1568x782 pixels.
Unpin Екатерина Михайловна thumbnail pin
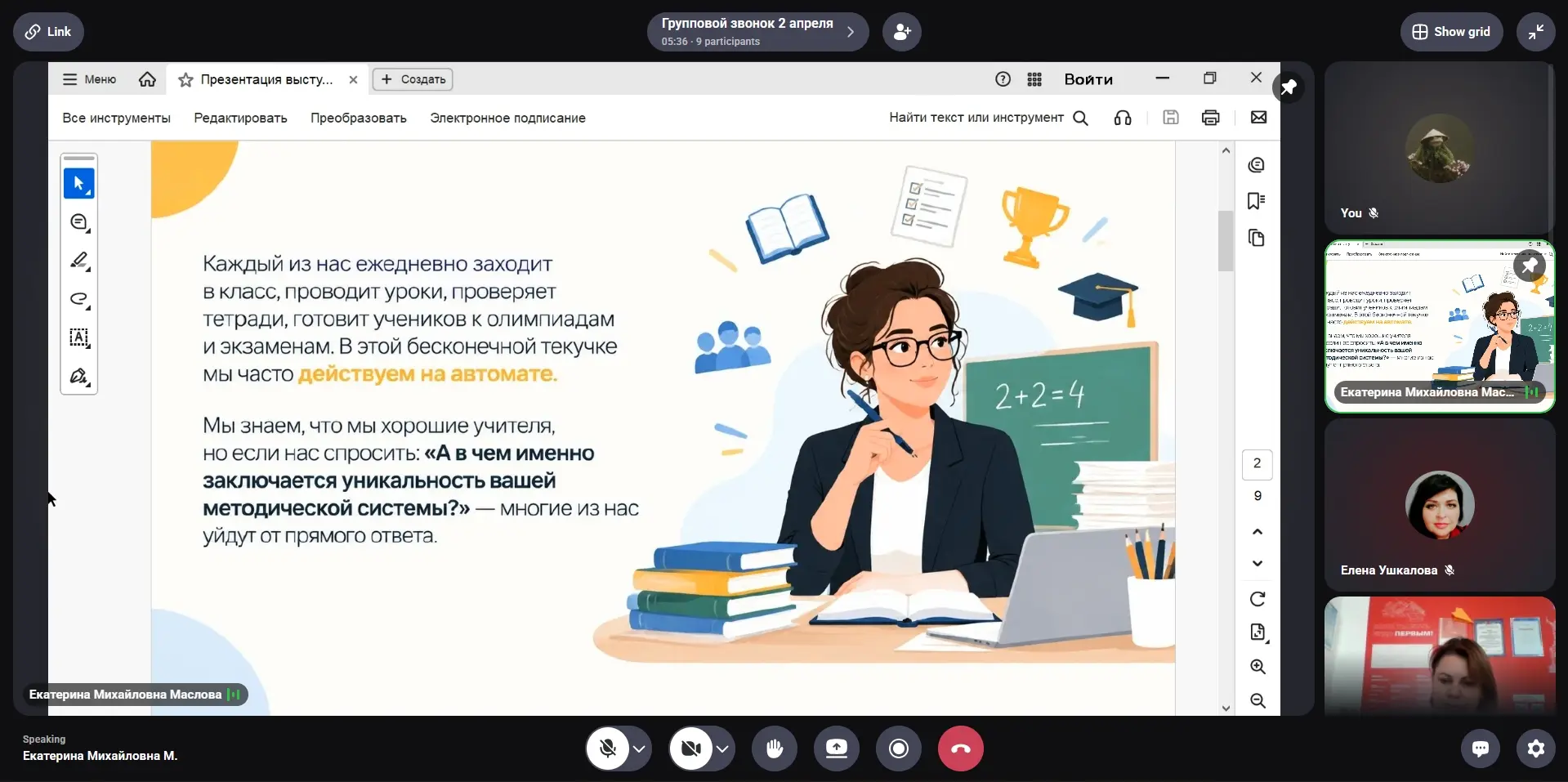(1530, 266)
